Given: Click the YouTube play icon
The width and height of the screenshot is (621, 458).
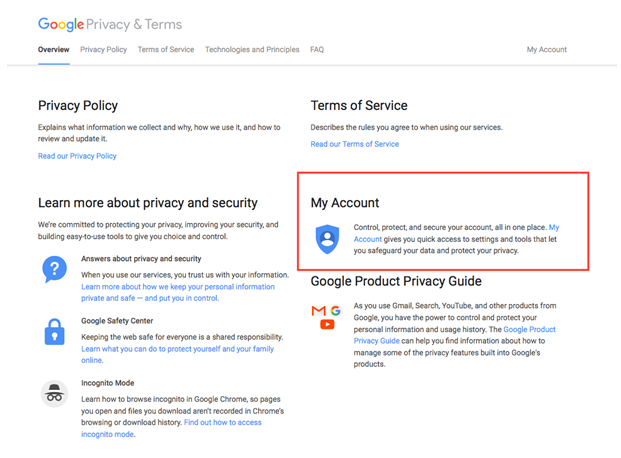Looking at the screenshot, I should click(x=327, y=324).
